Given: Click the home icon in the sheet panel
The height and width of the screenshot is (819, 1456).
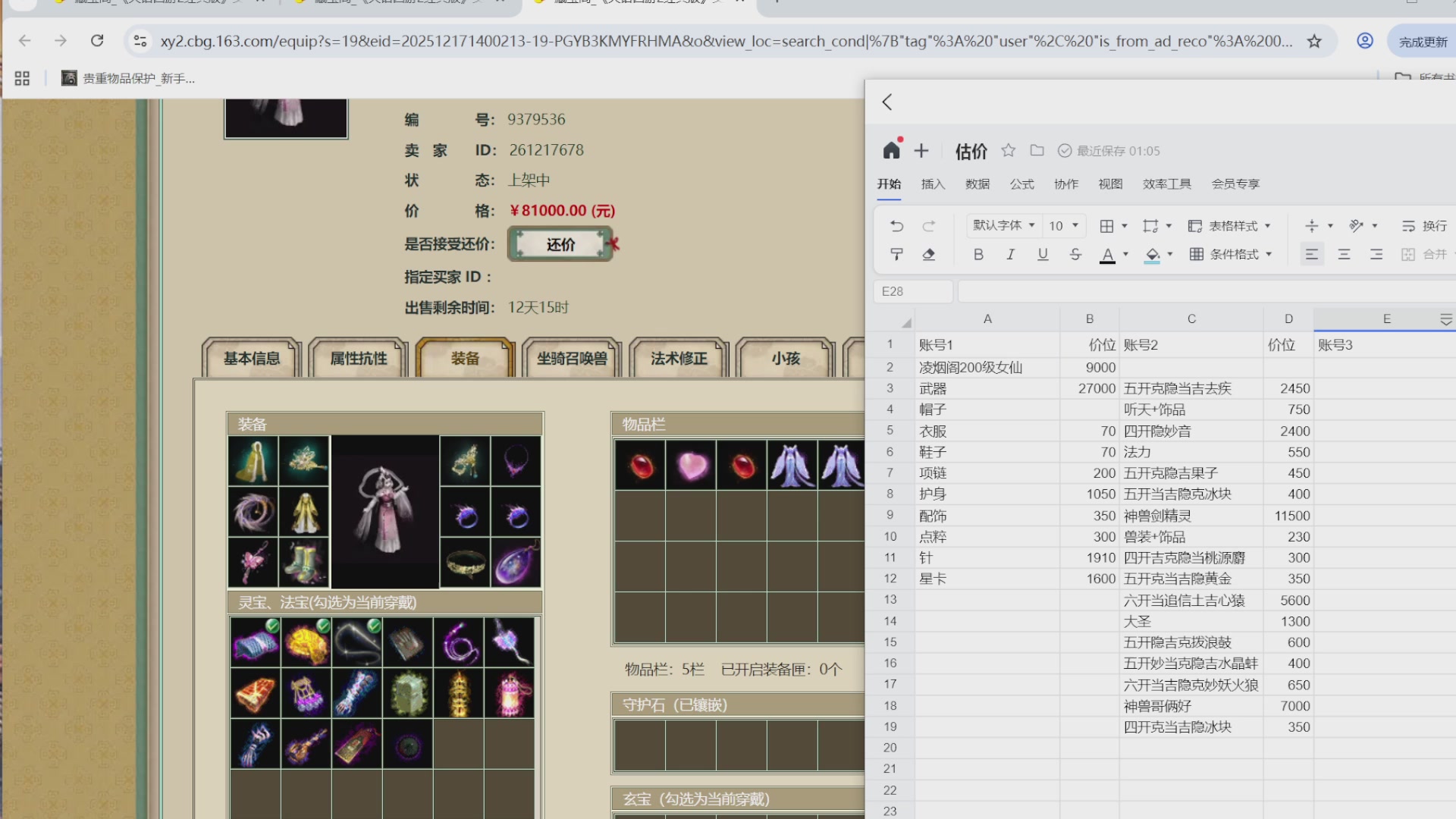Looking at the screenshot, I should tap(892, 150).
